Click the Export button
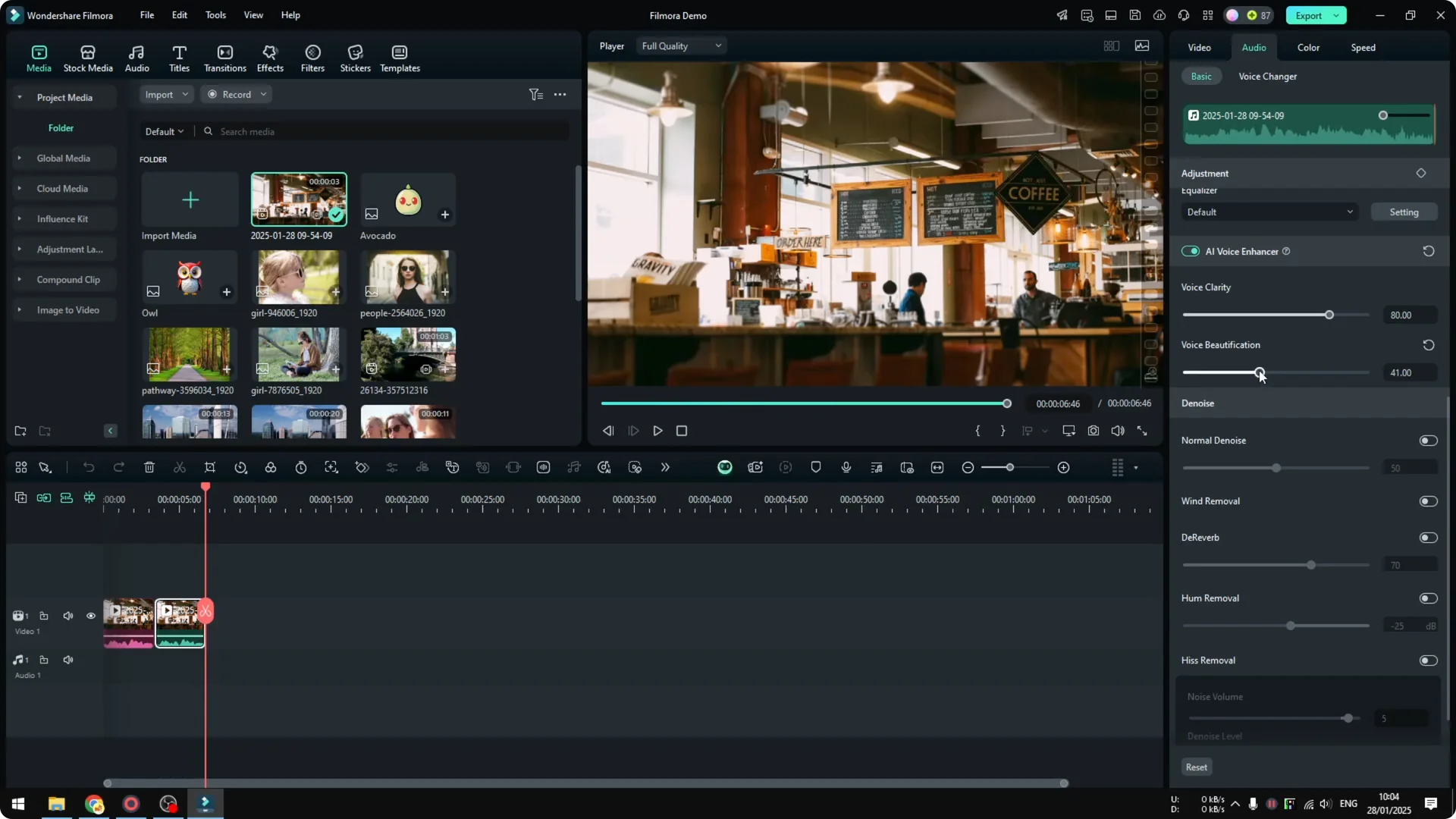The image size is (1456, 819). pos(1309,15)
